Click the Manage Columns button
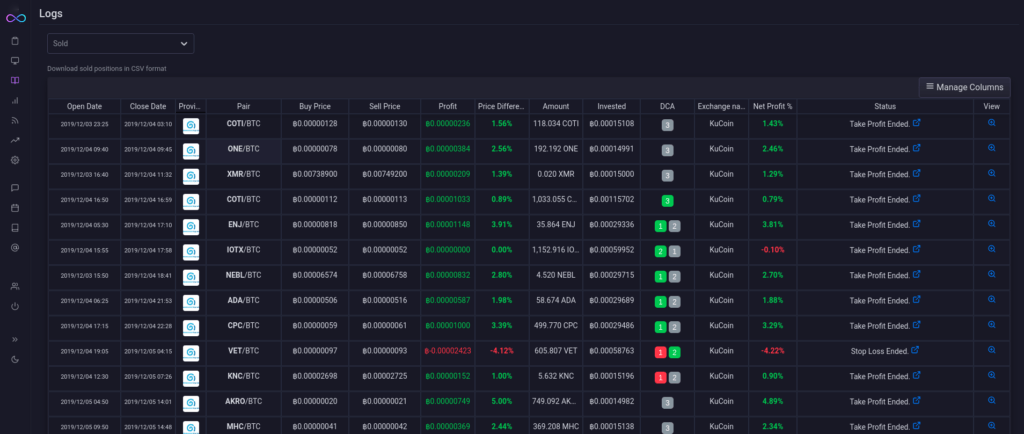 (x=964, y=87)
